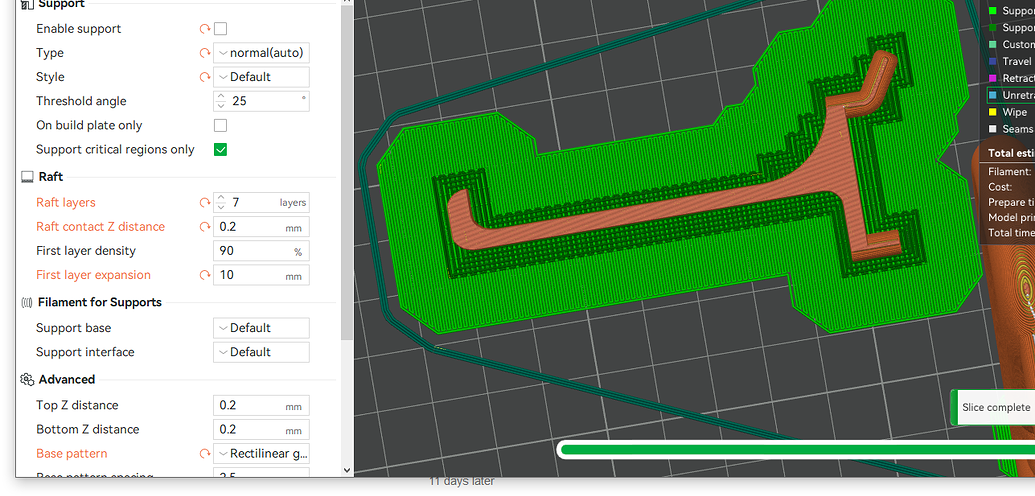Click the Travel legend label
This screenshot has height=496, width=1035.
(x=1017, y=61)
